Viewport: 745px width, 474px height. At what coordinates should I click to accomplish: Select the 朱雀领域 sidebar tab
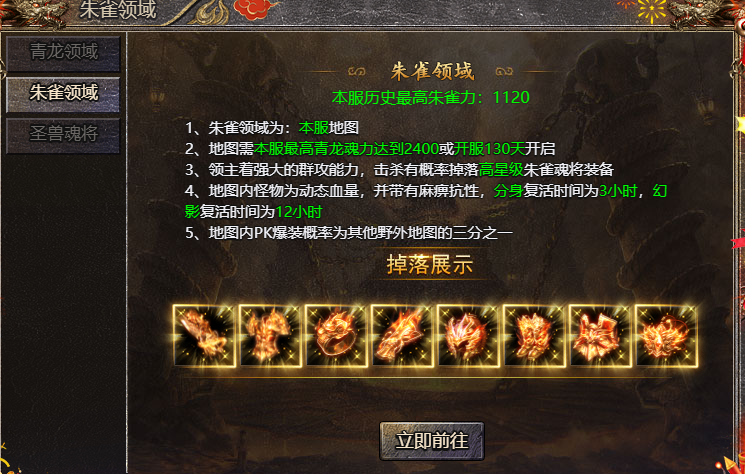coord(63,94)
